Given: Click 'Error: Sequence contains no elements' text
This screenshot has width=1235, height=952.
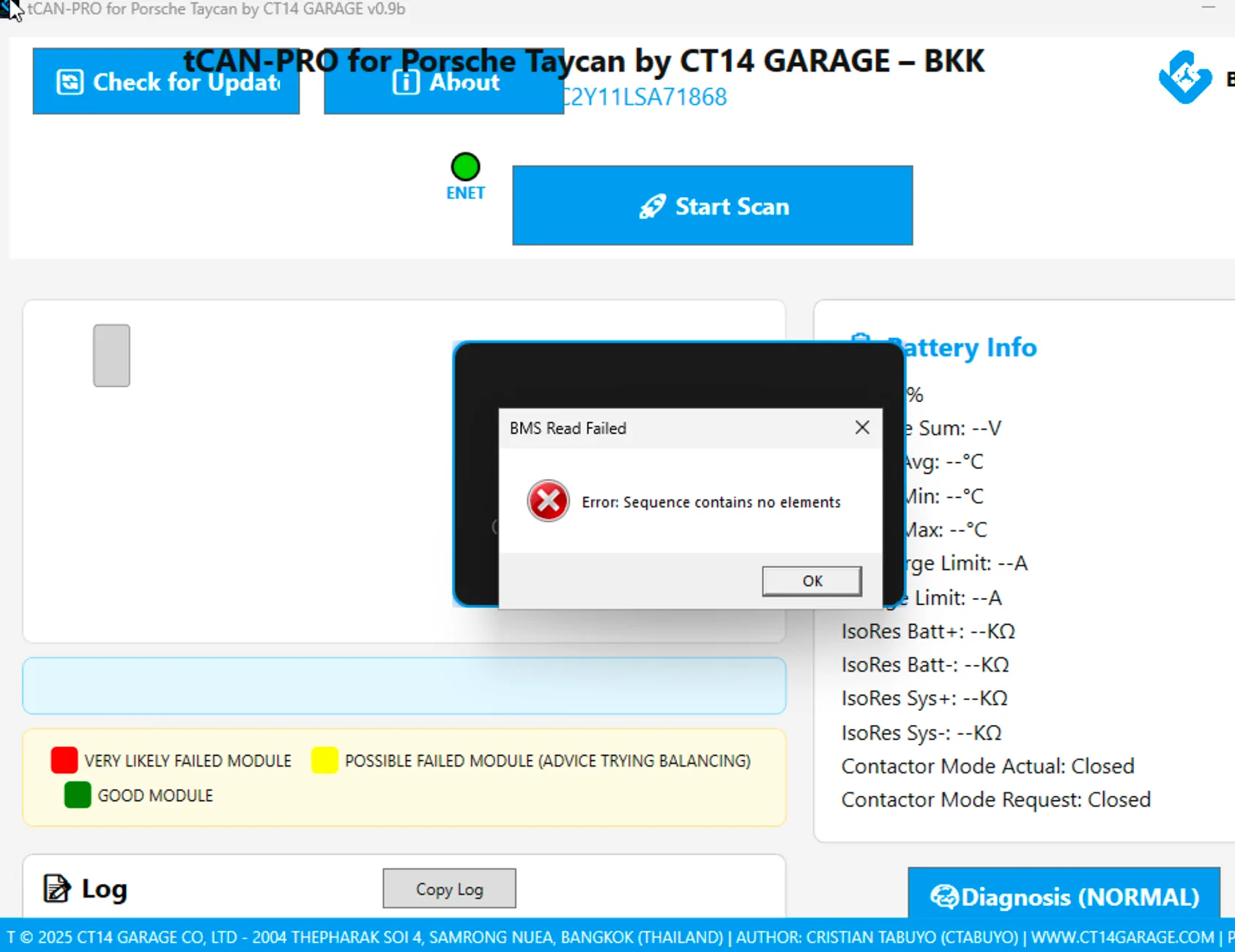Looking at the screenshot, I should (711, 502).
